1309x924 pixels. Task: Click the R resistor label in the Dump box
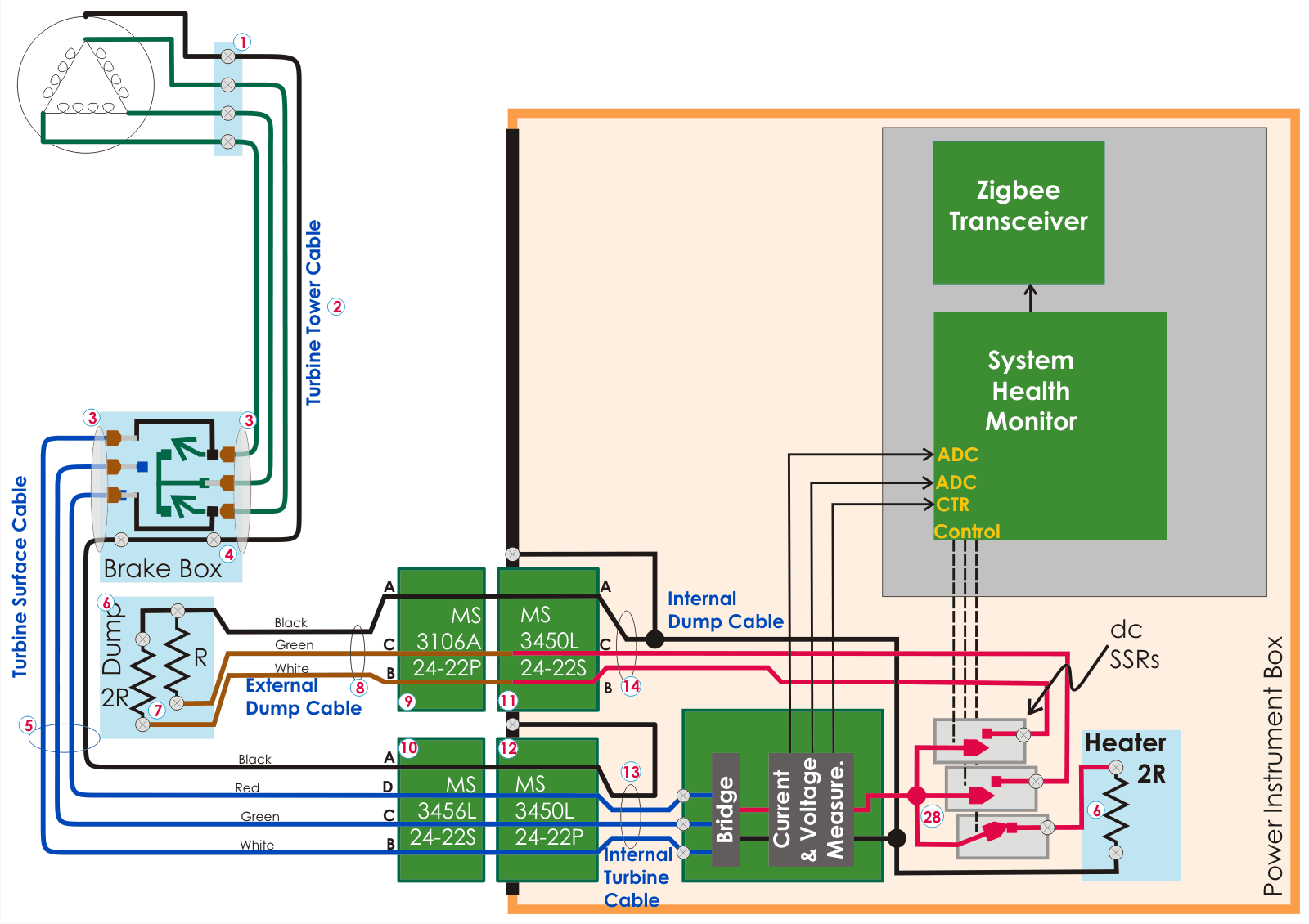(200, 657)
